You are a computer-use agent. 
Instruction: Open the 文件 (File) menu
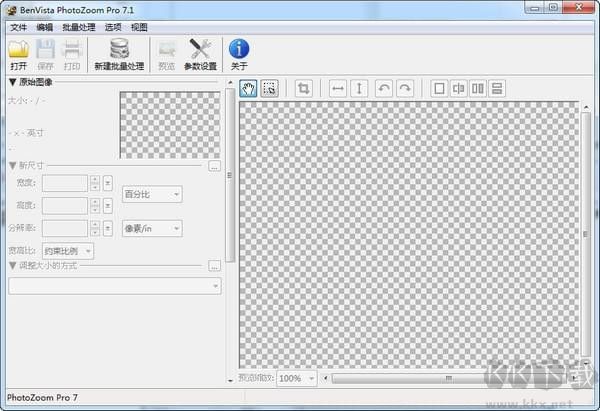pos(18,27)
